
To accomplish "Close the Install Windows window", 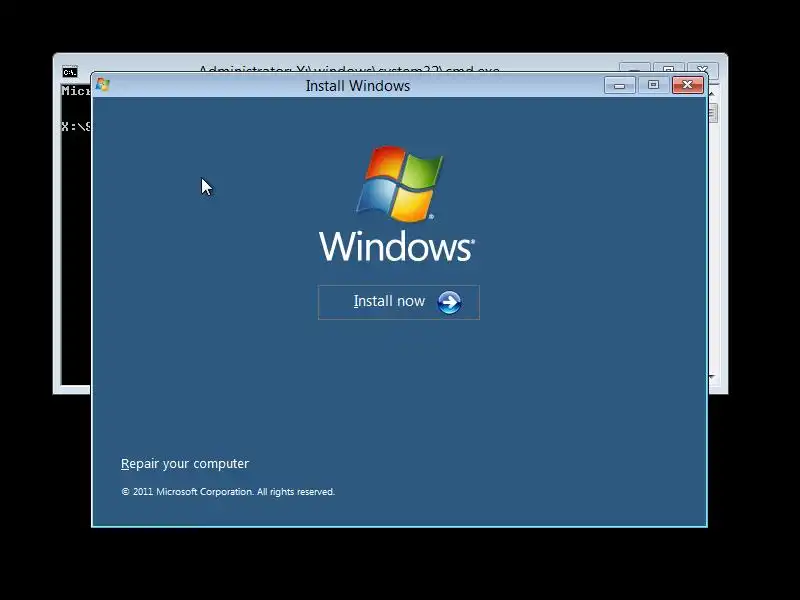I will click(x=687, y=85).
